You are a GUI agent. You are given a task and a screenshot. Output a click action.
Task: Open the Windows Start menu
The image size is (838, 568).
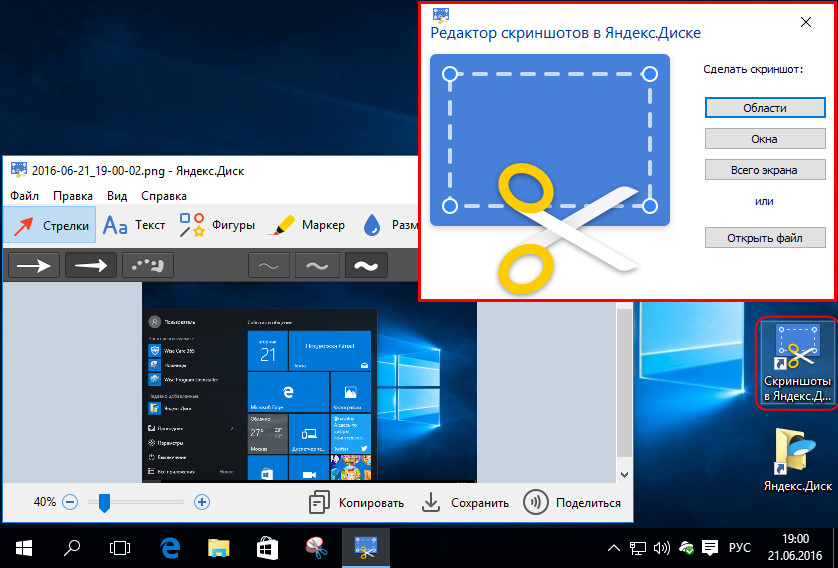pyautogui.click(x=24, y=548)
